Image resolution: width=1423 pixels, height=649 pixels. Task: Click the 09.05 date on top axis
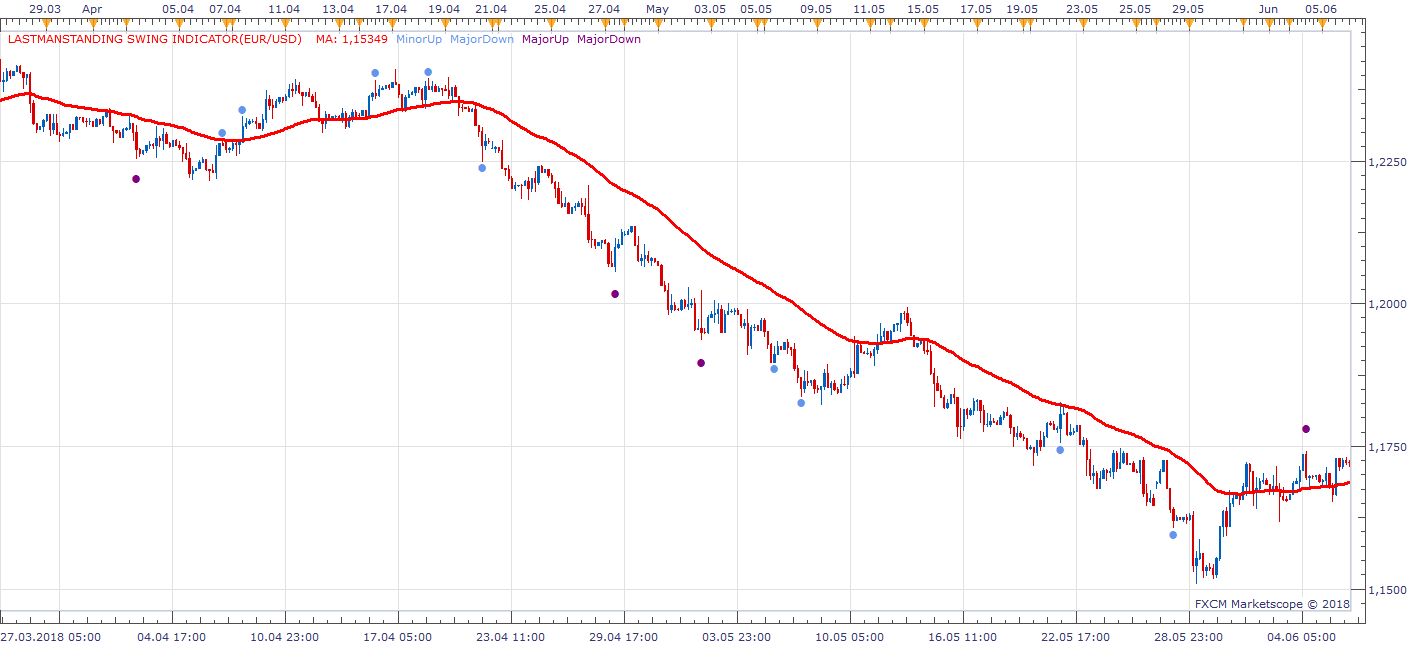tap(816, 9)
